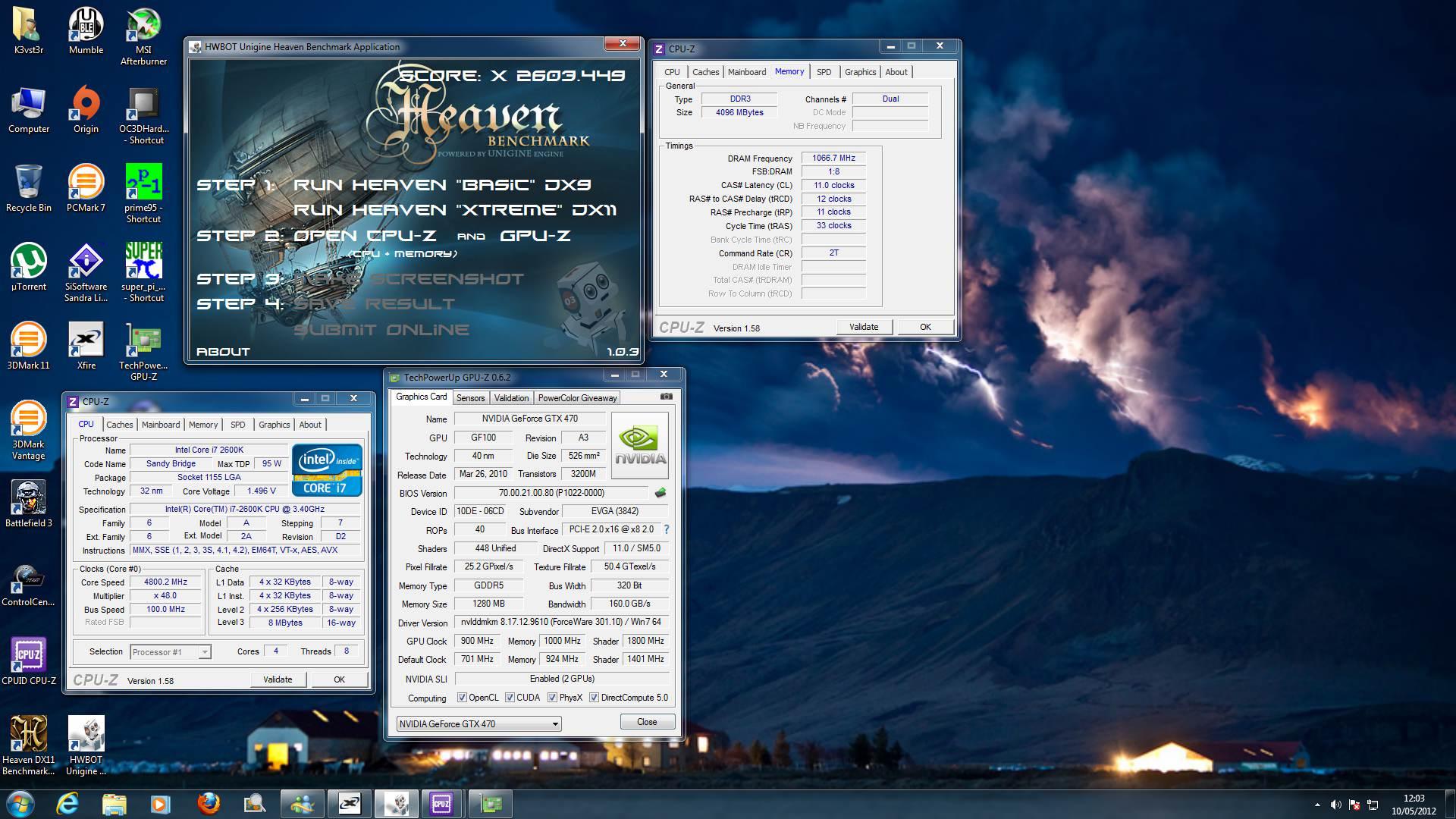
Task: Select Graphics tab in memory CPU-Z window
Action: click(860, 72)
